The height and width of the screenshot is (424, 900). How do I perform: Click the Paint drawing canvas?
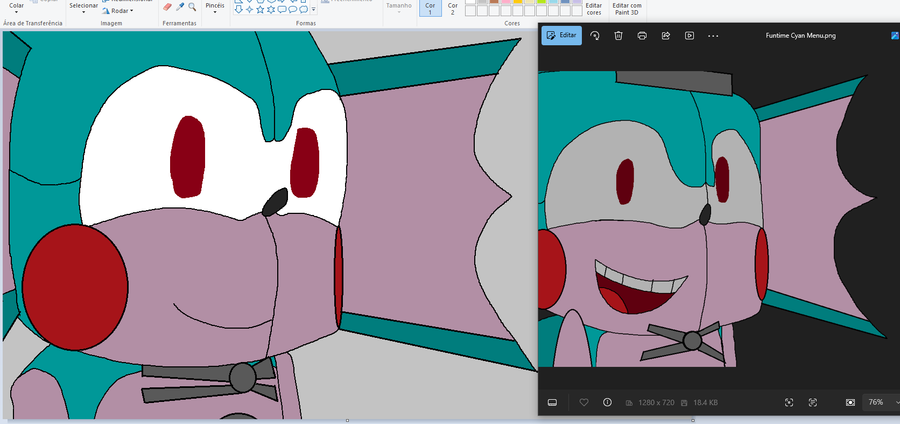tap(270, 225)
